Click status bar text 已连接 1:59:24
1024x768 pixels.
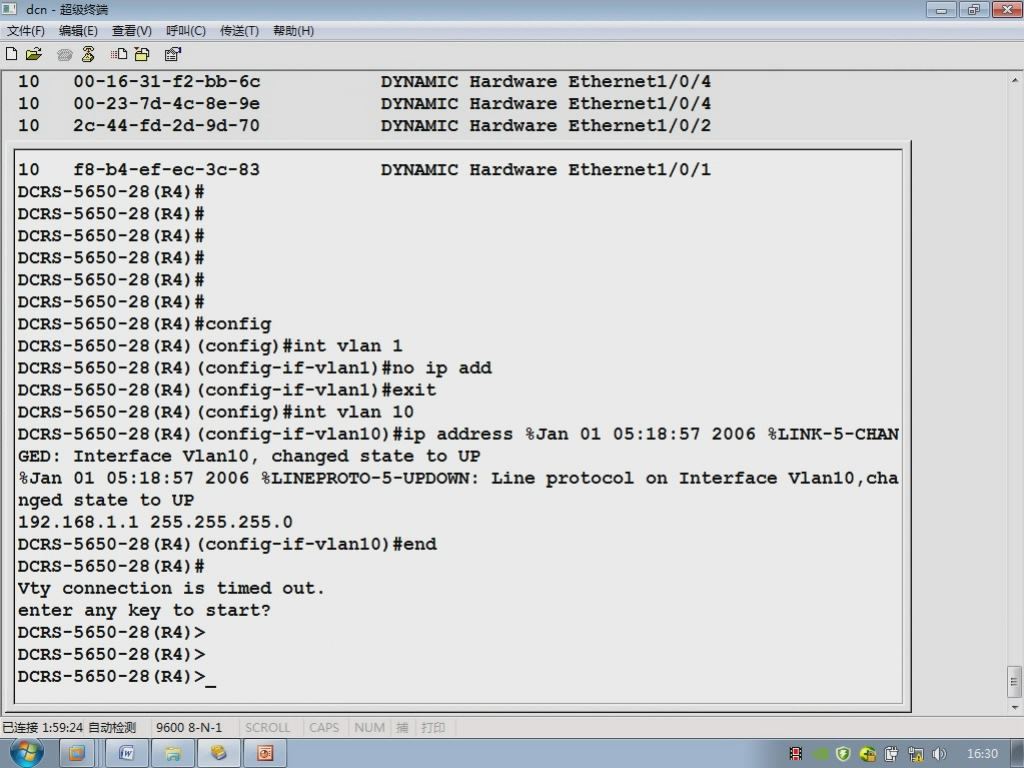coord(42,728)
